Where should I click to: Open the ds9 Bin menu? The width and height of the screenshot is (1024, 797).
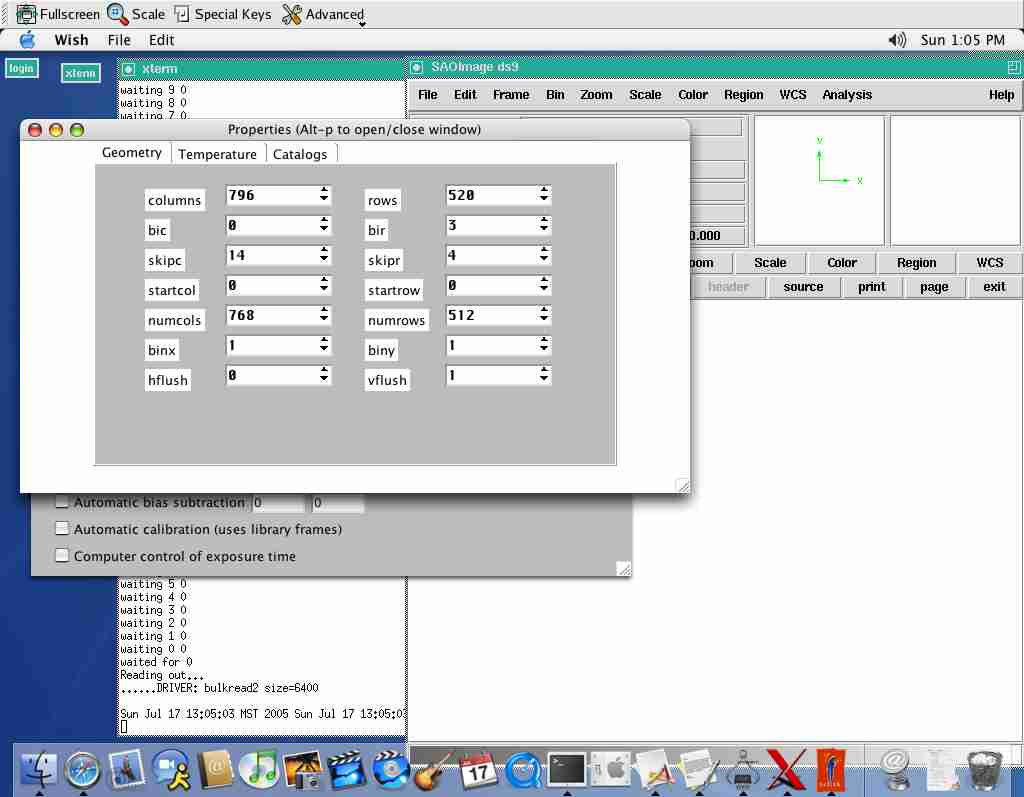pos(555,95)
